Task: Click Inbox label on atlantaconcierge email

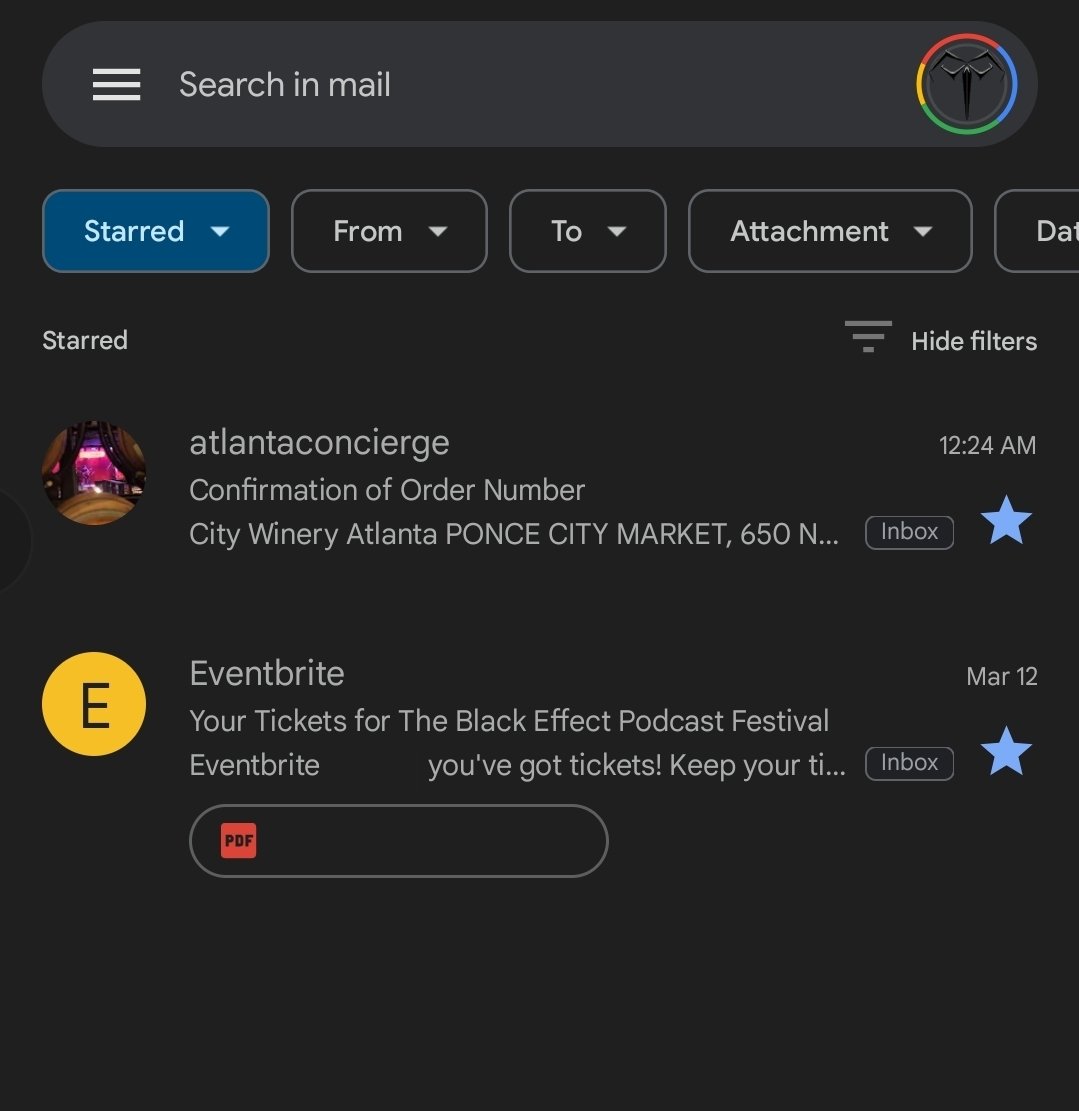Action: (909, 532)
